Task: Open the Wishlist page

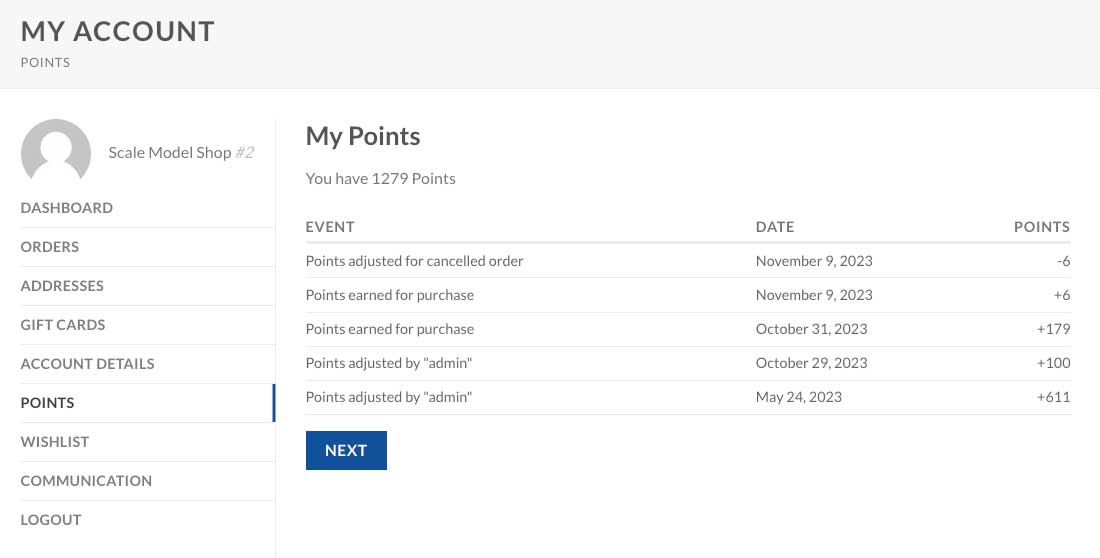Action: [55, 442]
